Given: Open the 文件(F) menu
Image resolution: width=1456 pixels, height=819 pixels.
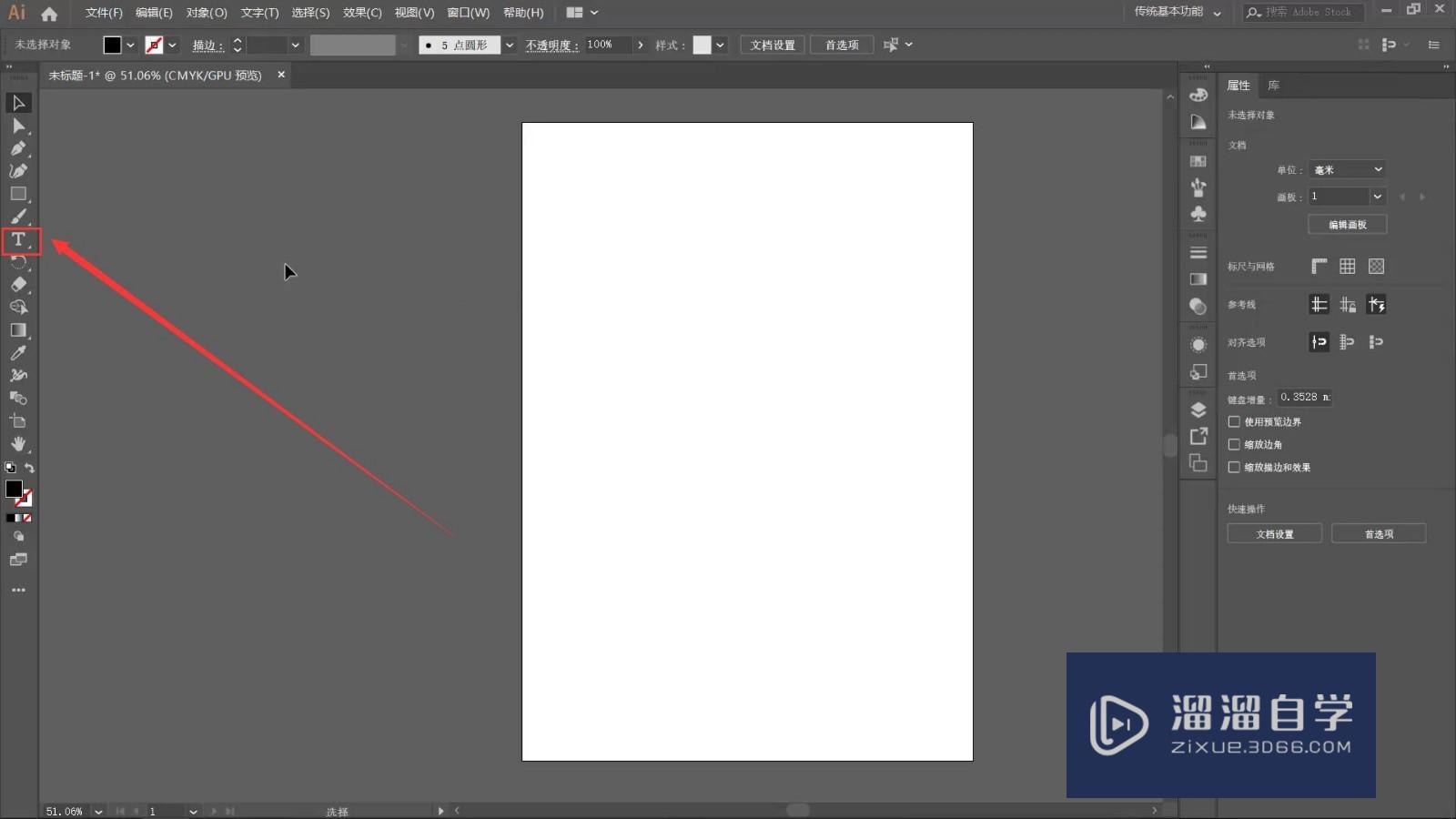Looking at the screenshot, I should tap(104, 13).
